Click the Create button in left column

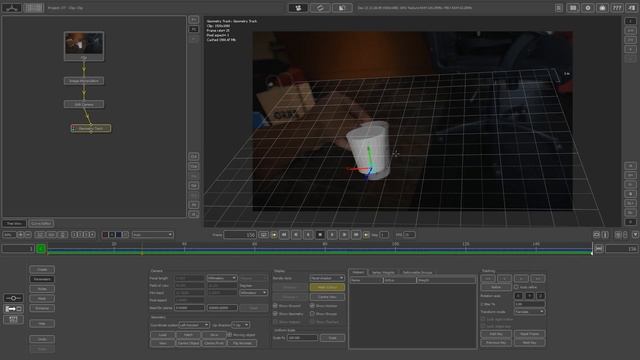[42, 269]
